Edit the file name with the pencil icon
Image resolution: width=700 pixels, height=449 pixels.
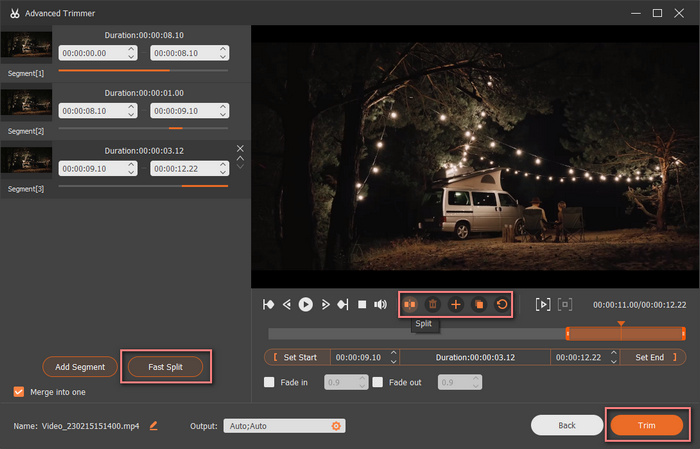(154, 426)
